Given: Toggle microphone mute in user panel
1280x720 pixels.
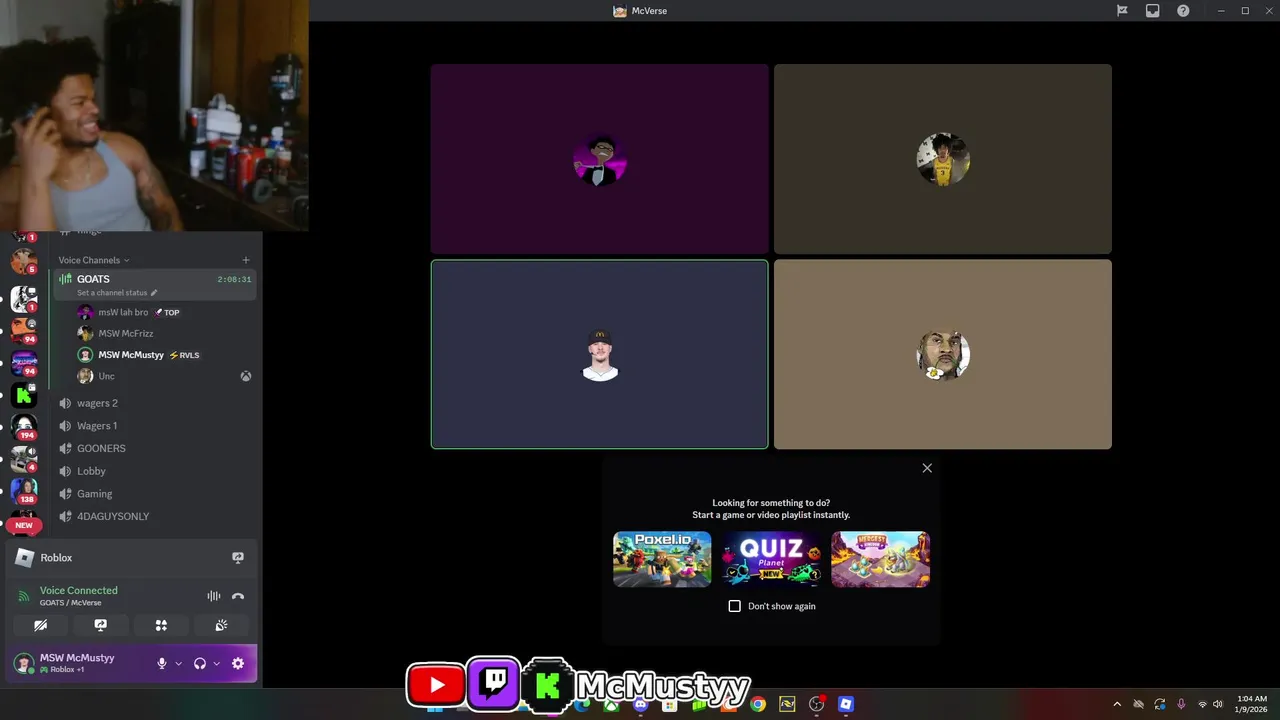Looking at the screenshot, I should 162,663.
